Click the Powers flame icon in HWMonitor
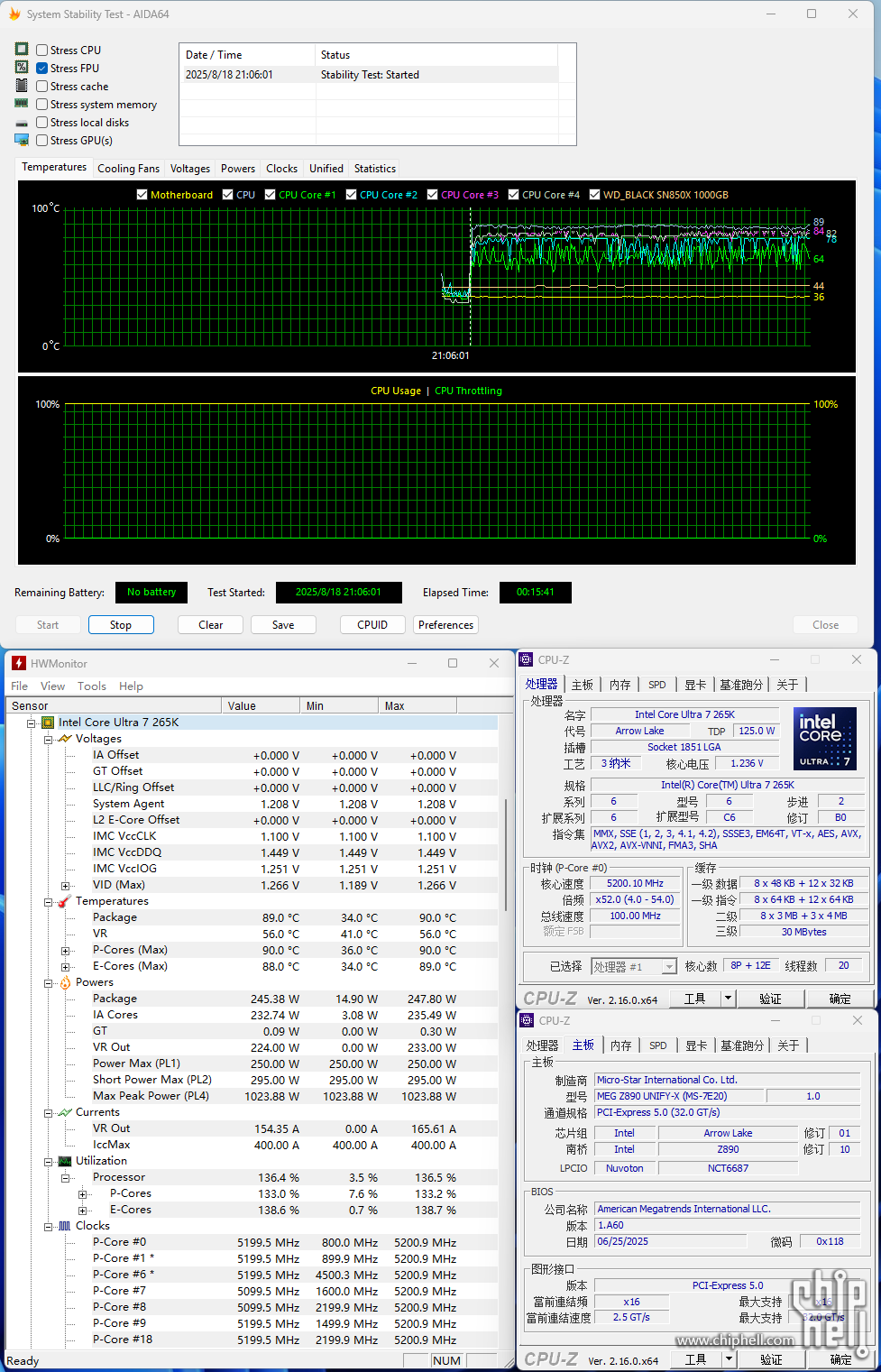The height and width of the screenshot is (1372, 881). coord(65,982)
